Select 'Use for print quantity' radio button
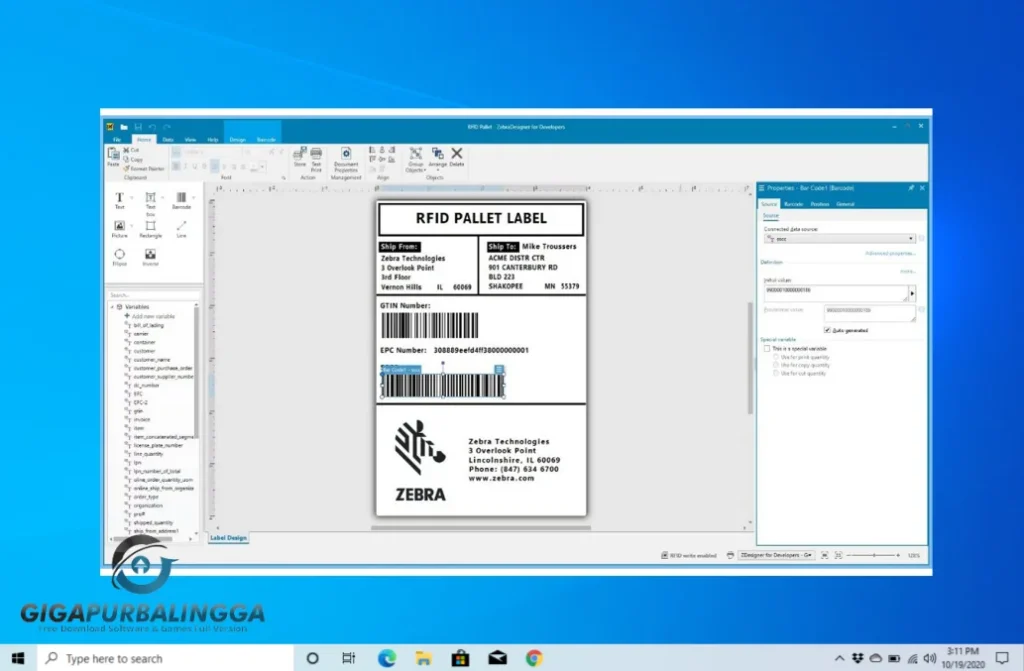Image resolution: width=1024 pixels, height=671 pixels. 776,357
